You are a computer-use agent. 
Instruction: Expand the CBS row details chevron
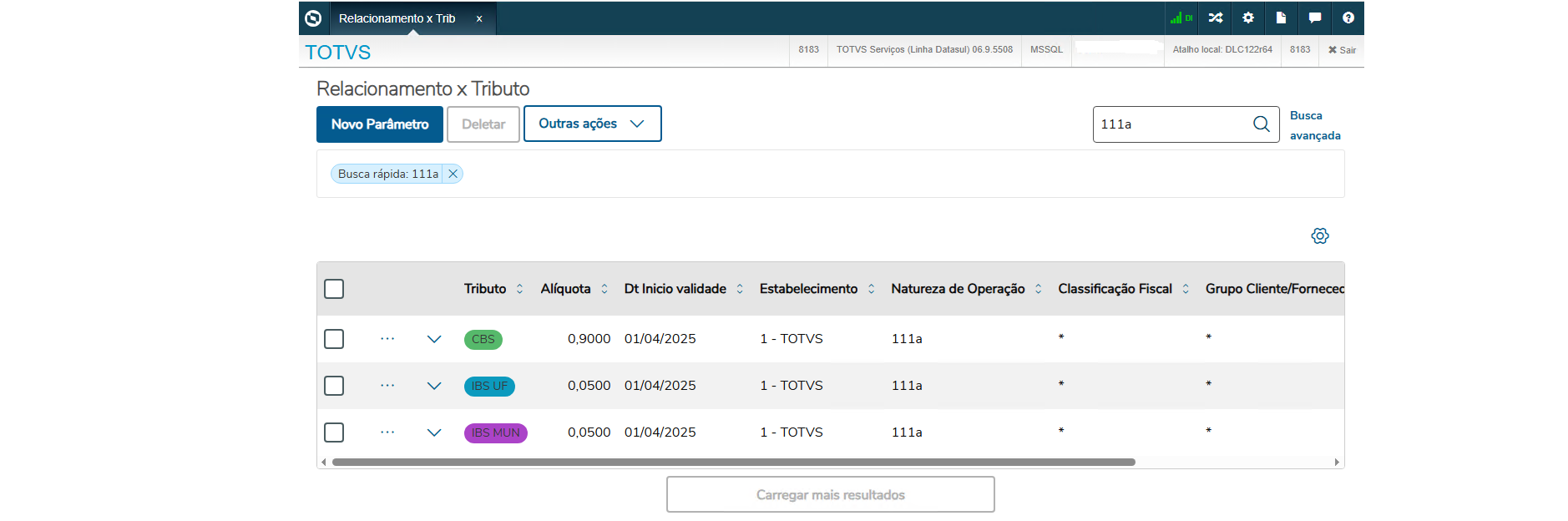(x=434, y=339)
